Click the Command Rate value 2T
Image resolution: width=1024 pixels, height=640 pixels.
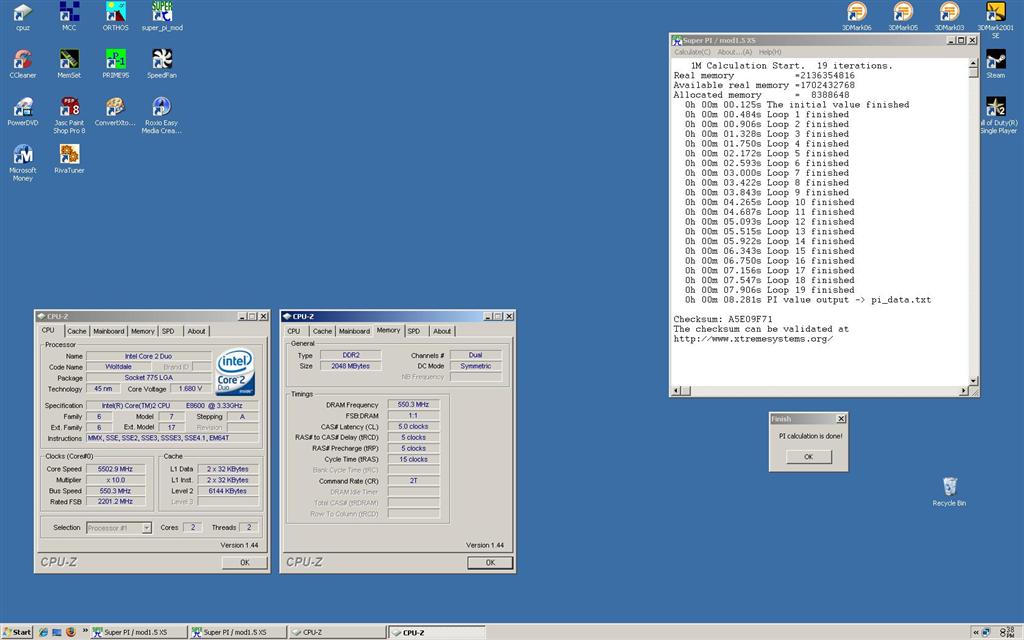[x=413, y=481]
